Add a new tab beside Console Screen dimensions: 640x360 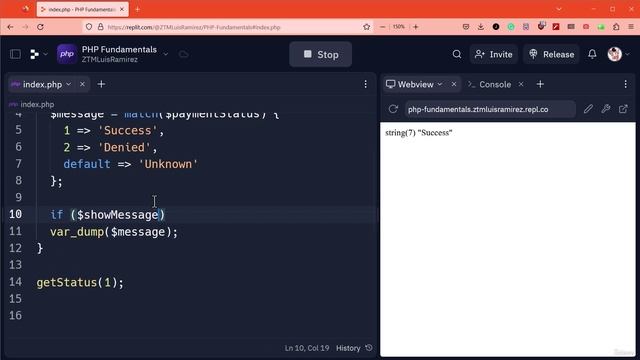point(540,84)
